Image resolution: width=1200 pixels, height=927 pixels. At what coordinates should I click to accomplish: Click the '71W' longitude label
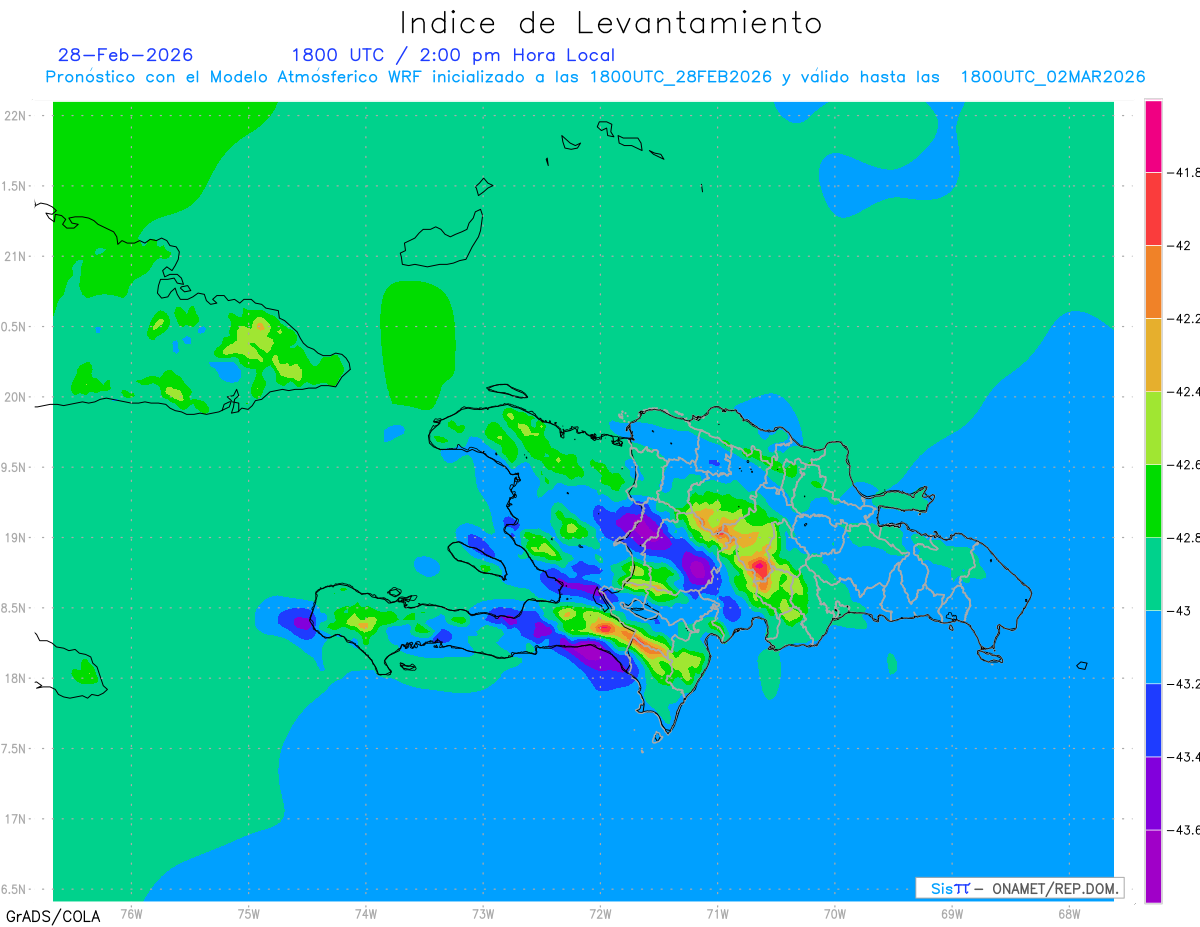tap(717, 913)
